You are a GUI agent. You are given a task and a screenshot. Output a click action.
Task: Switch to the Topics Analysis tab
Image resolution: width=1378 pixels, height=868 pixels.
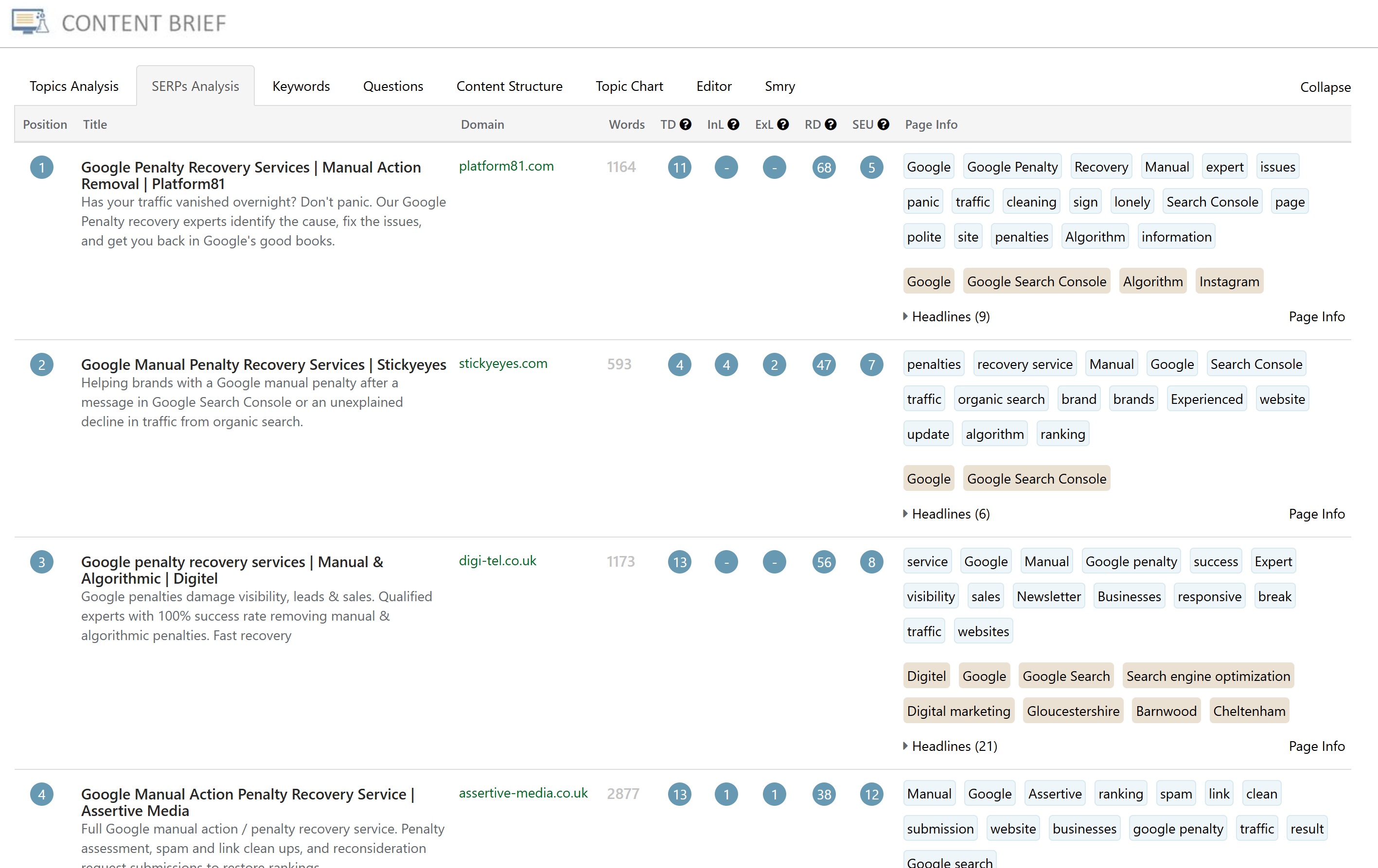(x=74, y=87)
